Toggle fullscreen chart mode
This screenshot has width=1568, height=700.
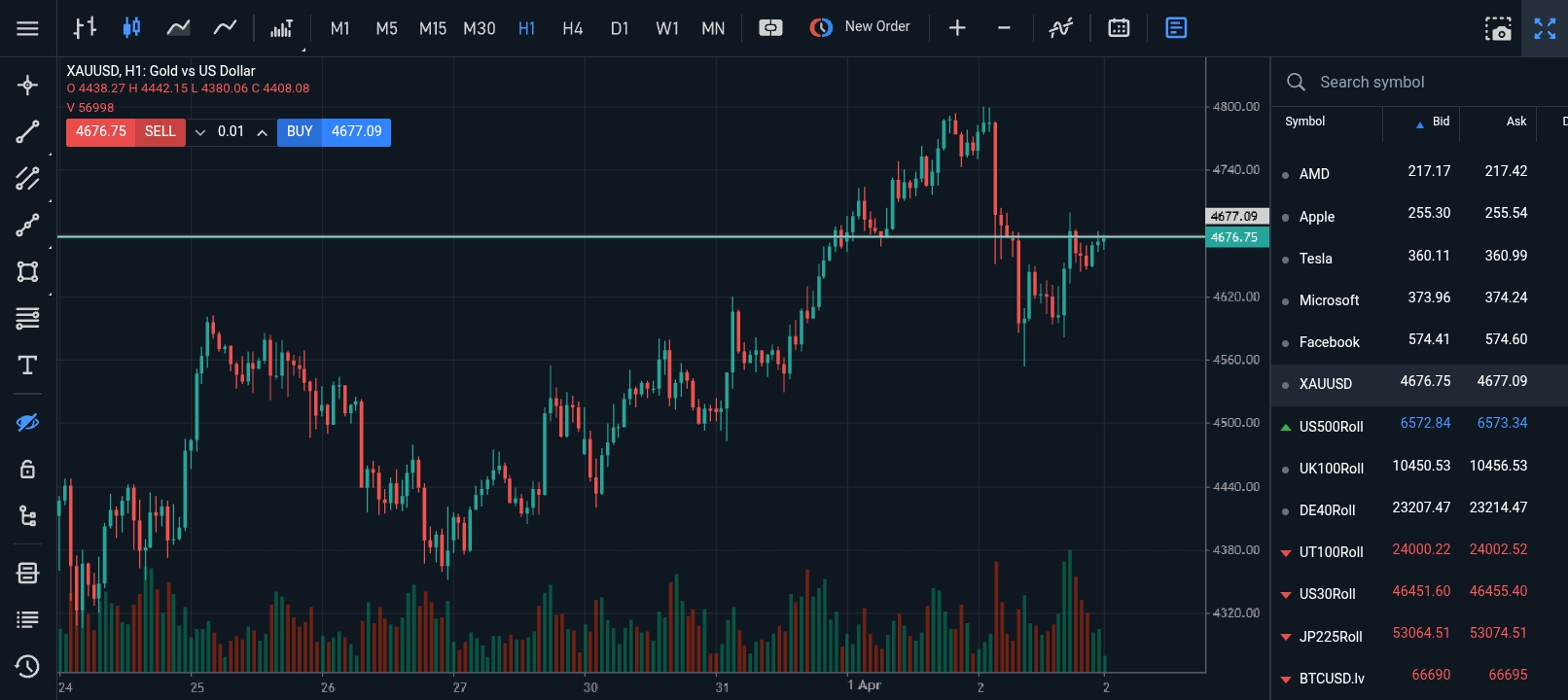(x=1545, y=28)
